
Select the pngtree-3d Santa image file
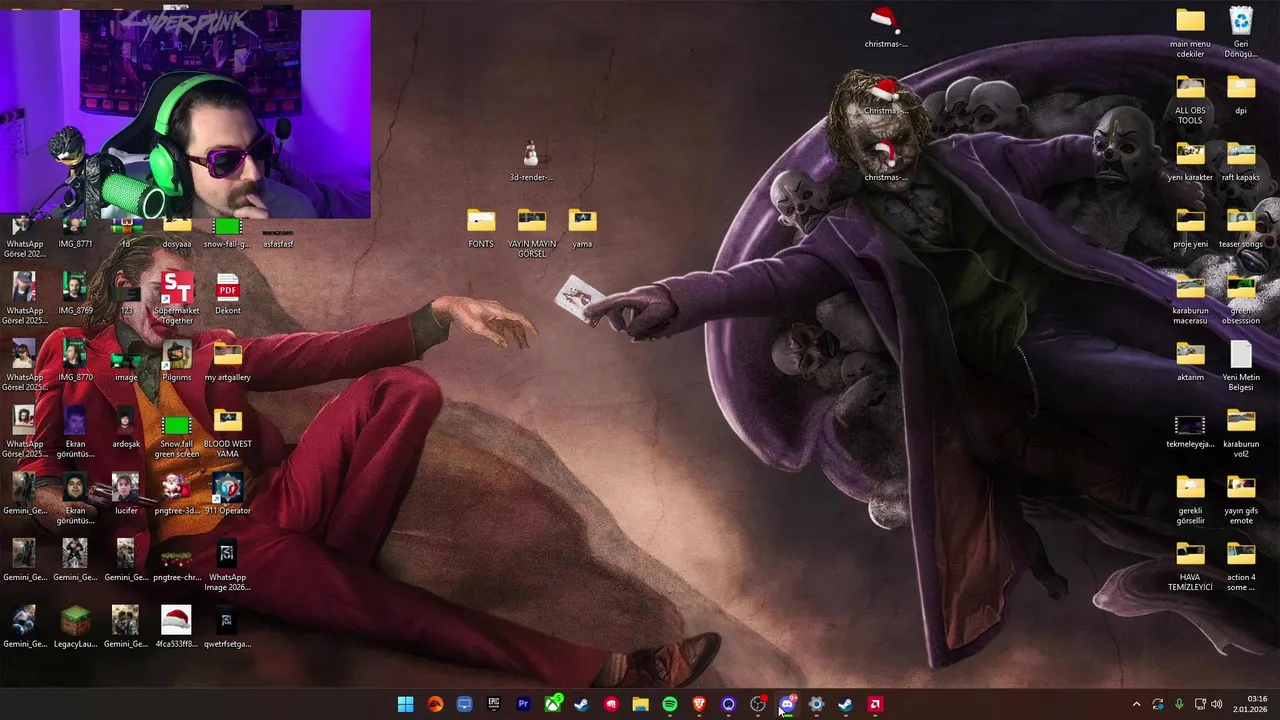176,495
